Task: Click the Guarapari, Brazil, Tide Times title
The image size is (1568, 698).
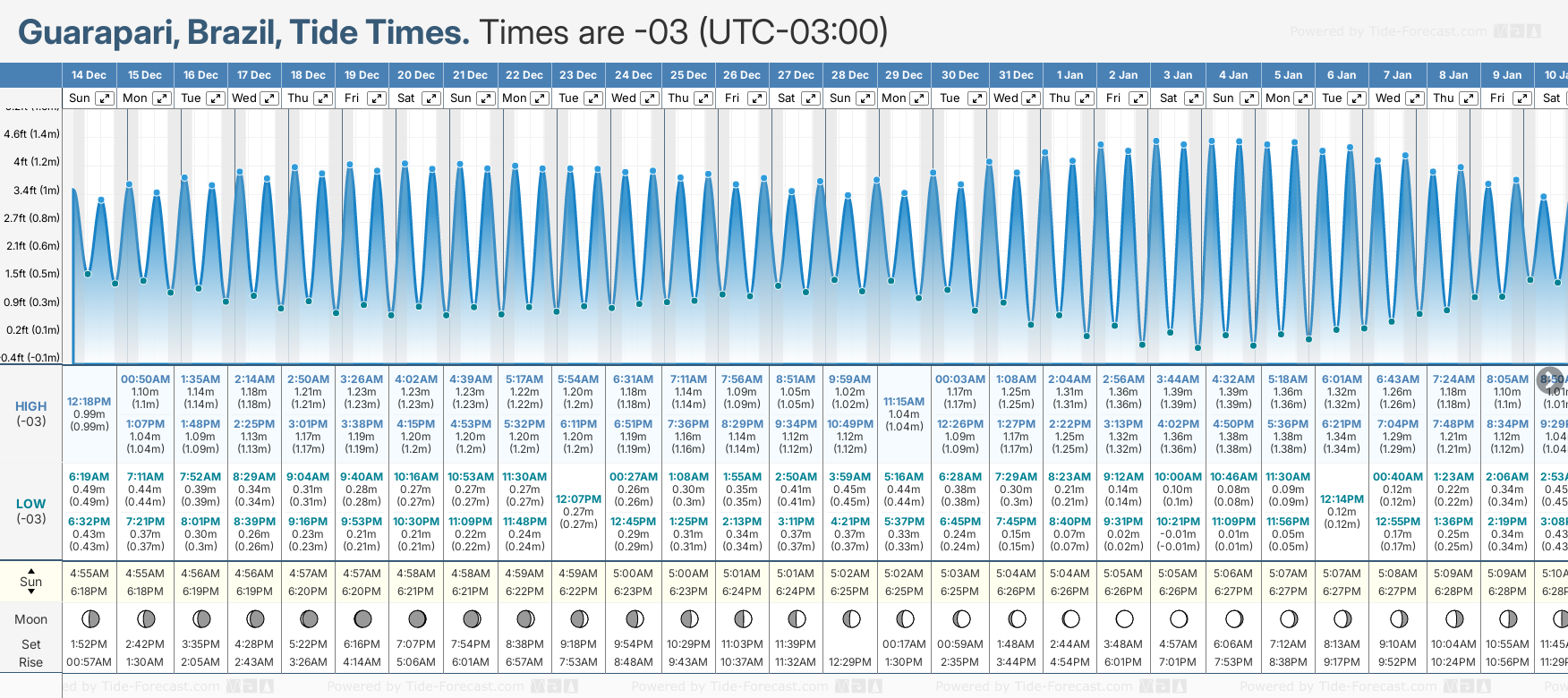Action: pyautogui.click(x=243, y=32)
